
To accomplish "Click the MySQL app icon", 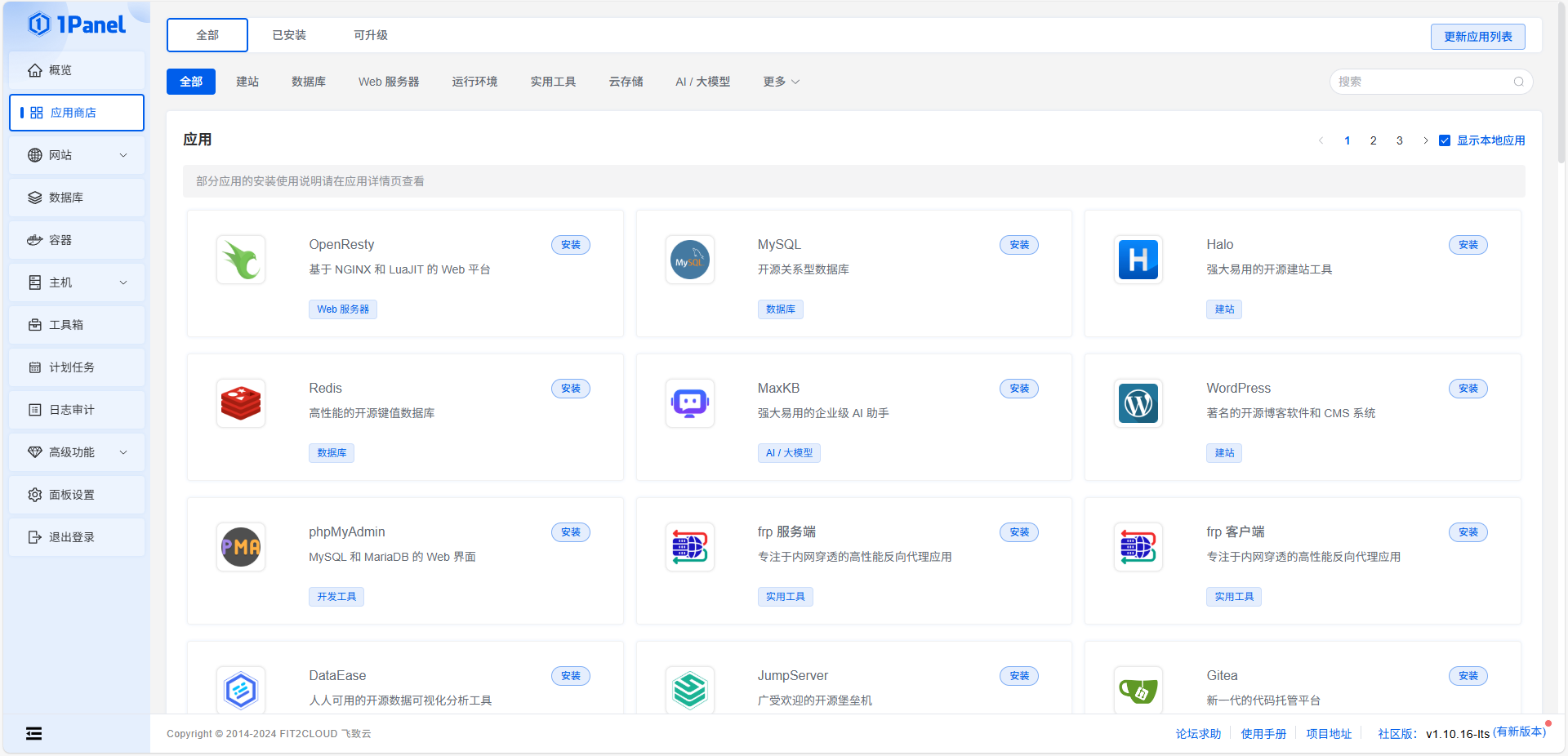I will coord(690,260).
